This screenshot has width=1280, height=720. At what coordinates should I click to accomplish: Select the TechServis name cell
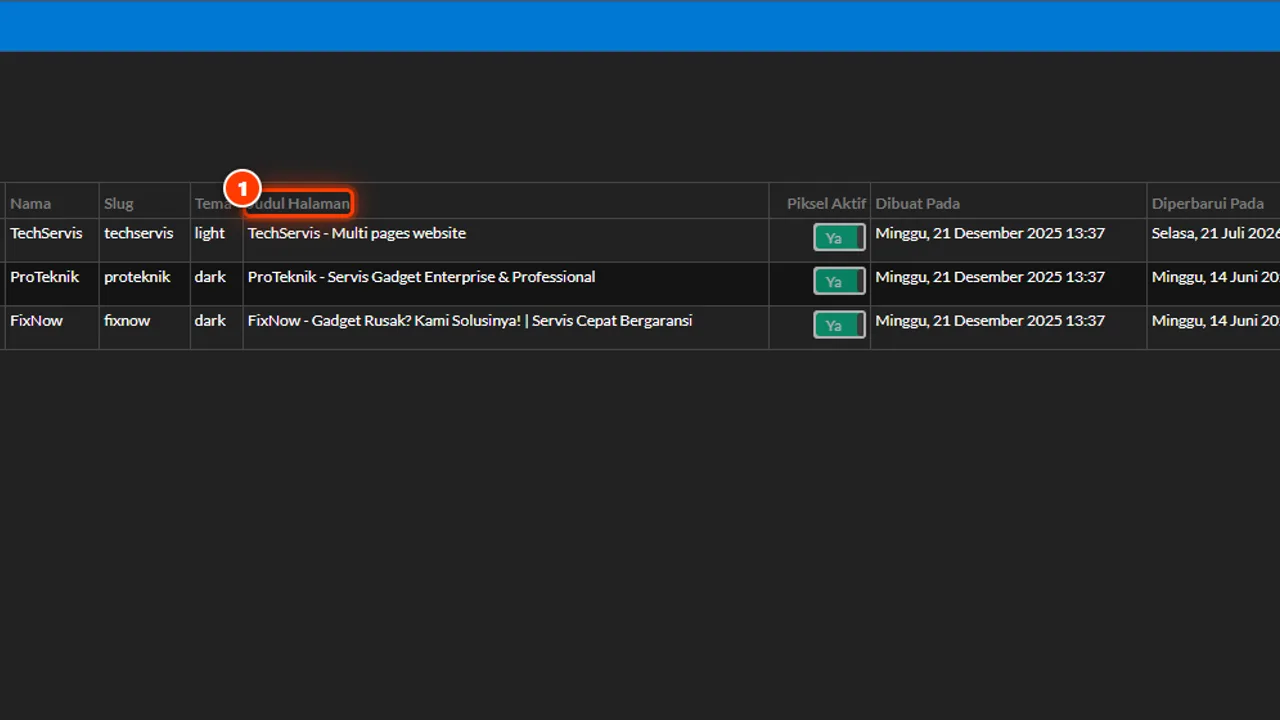point(47,233)
